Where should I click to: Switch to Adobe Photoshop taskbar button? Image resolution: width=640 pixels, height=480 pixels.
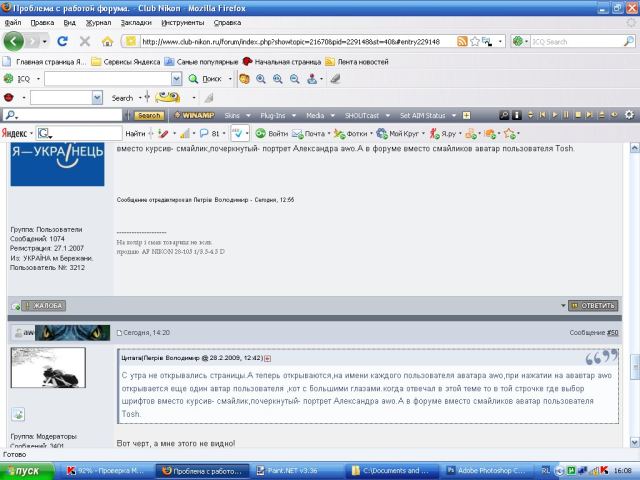tap(488, 471)
